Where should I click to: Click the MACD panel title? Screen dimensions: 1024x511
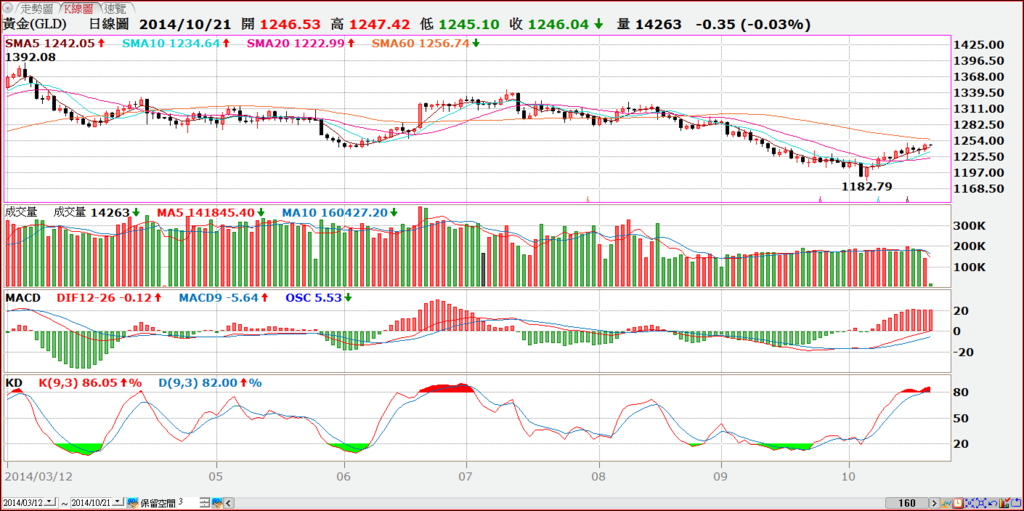[x=23, y=298]
